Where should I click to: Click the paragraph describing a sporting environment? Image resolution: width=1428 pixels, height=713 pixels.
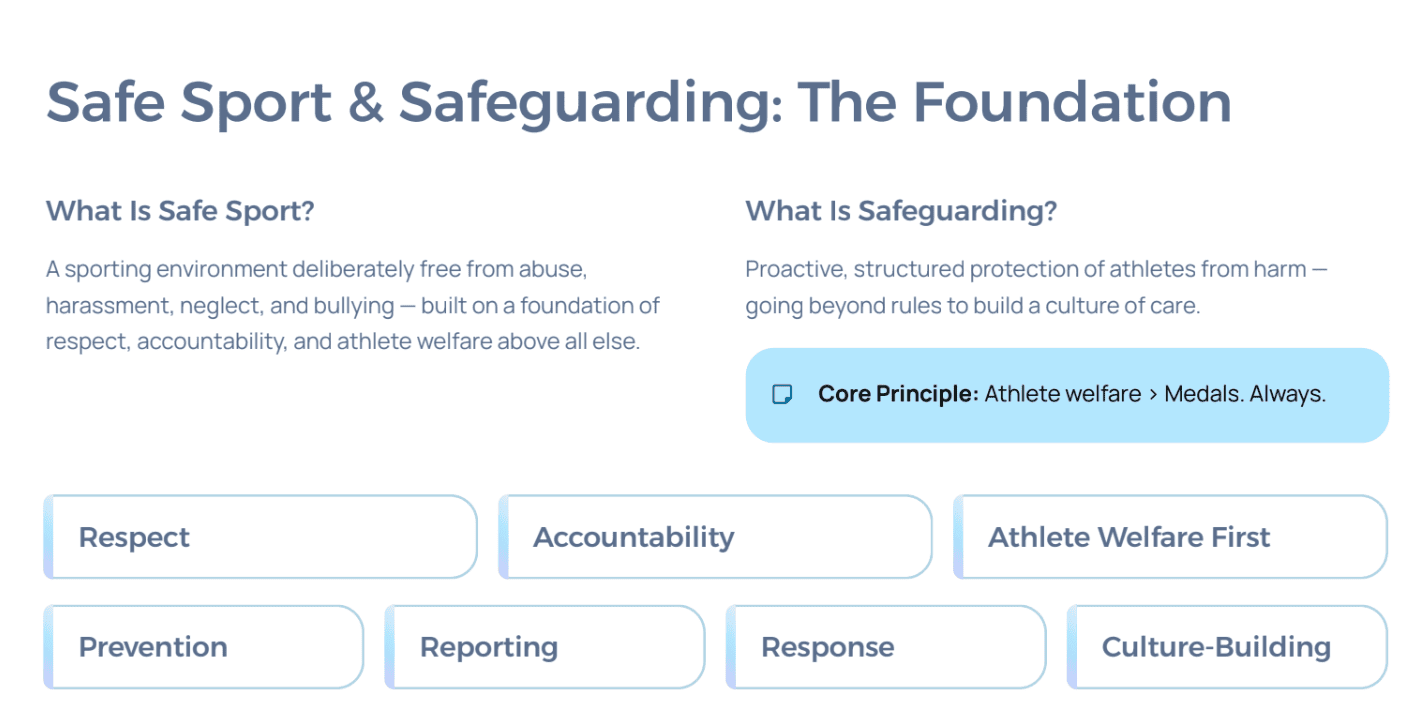(353, 305)
